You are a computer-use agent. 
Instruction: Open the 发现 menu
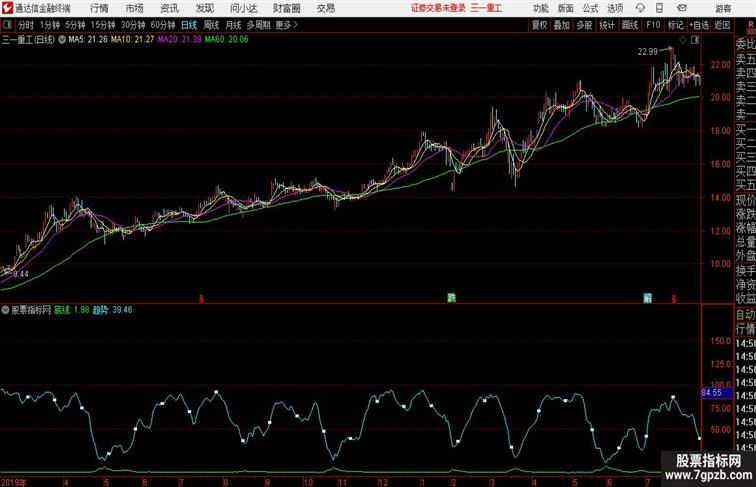point(204,8)
